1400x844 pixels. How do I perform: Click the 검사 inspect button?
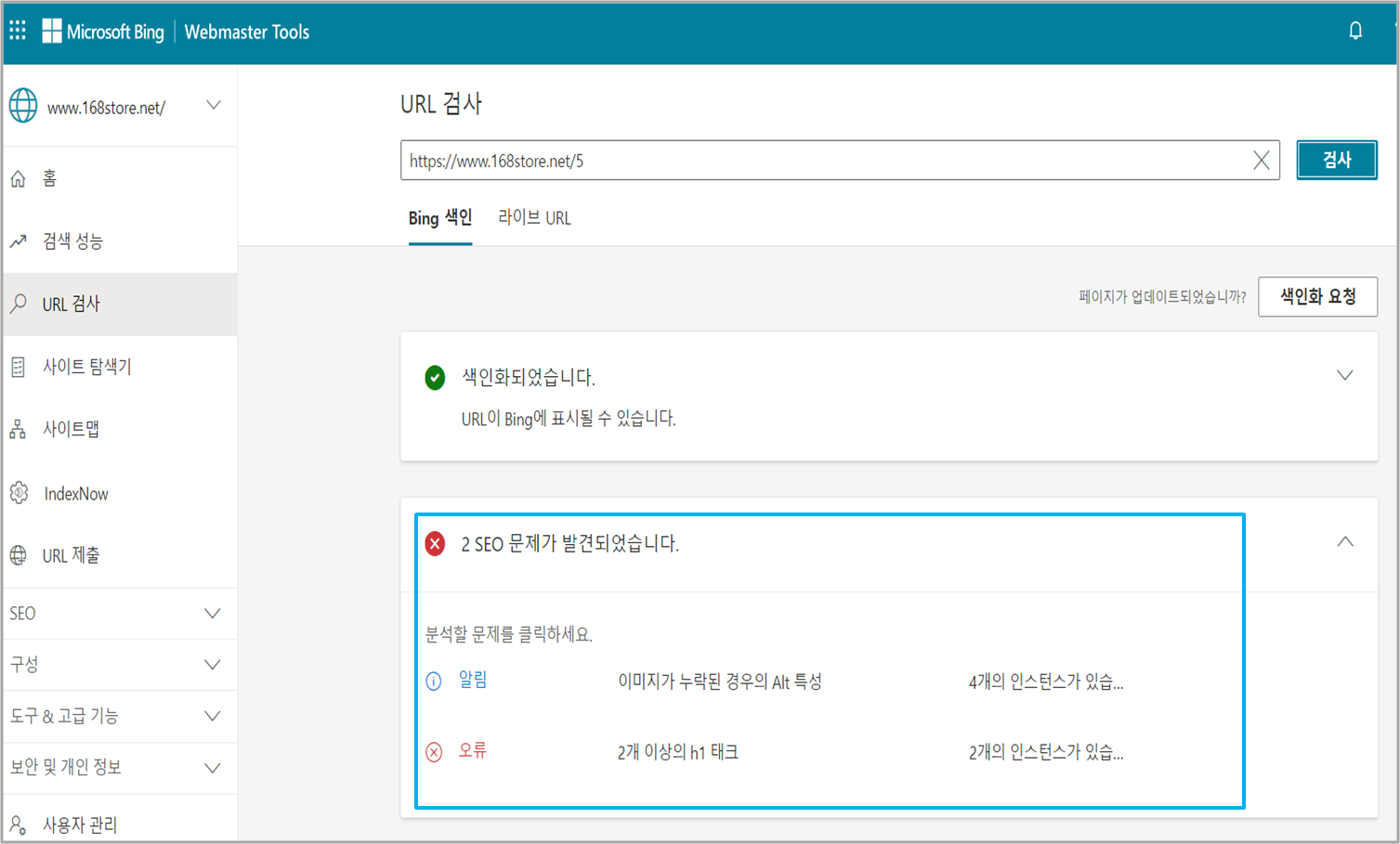pyautogui.click(x=1336, y=160)
